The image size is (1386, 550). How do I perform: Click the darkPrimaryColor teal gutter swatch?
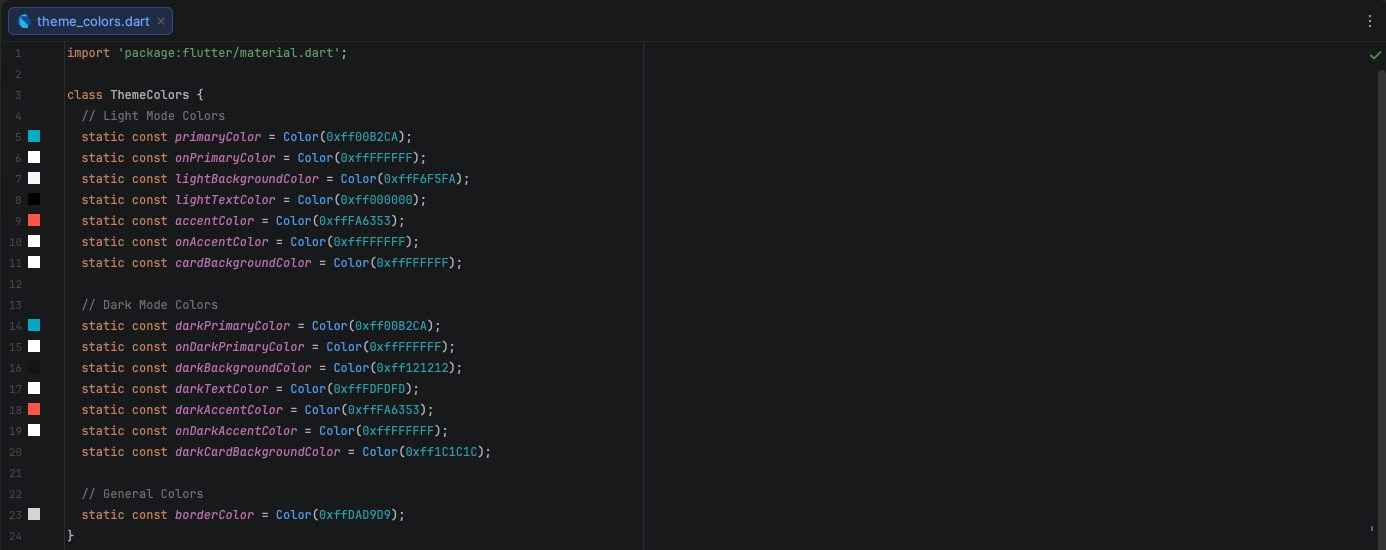[x=34, y=325]
